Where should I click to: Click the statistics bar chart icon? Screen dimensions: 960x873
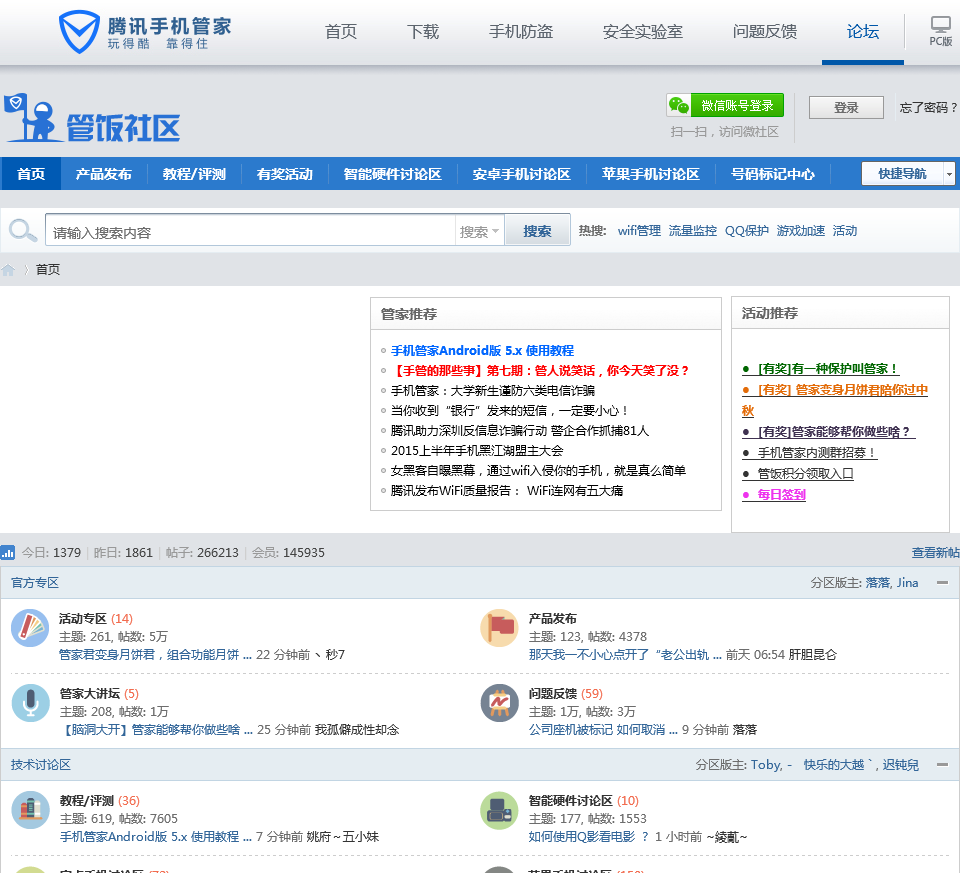pos(8,553)
